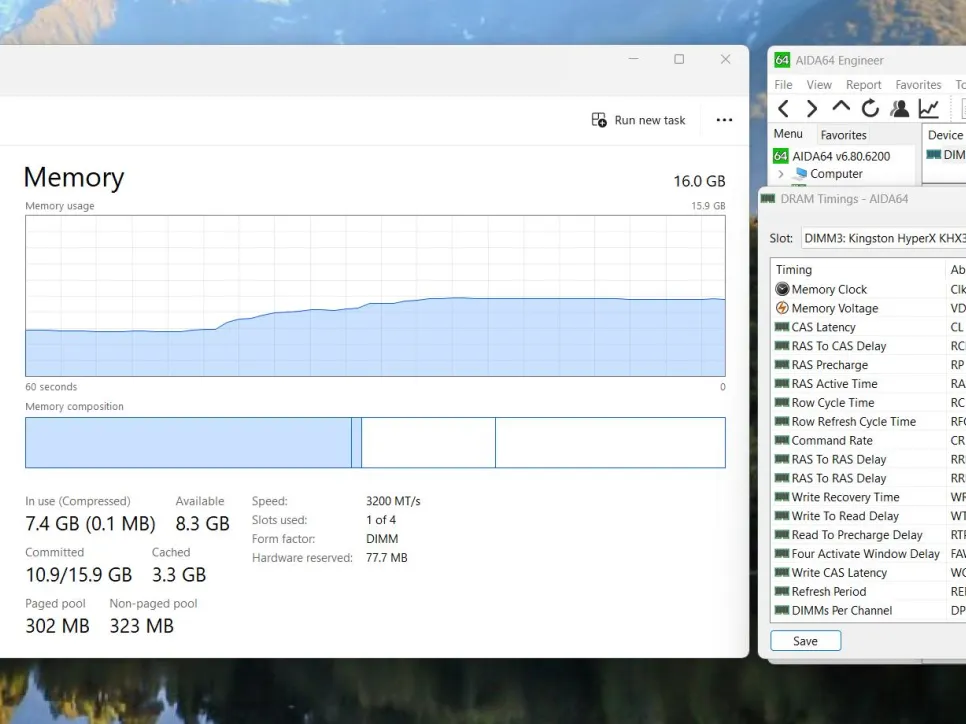Open the File menu in AIDA64
The height and width of the screenshot is (724, 966).
783,85
